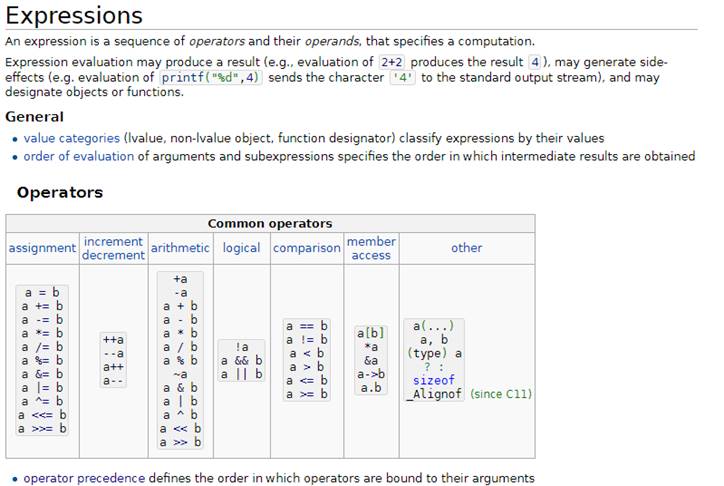
Task: Open the increment decrement header link
Action: pyautogui.click(x=113, y=248)
